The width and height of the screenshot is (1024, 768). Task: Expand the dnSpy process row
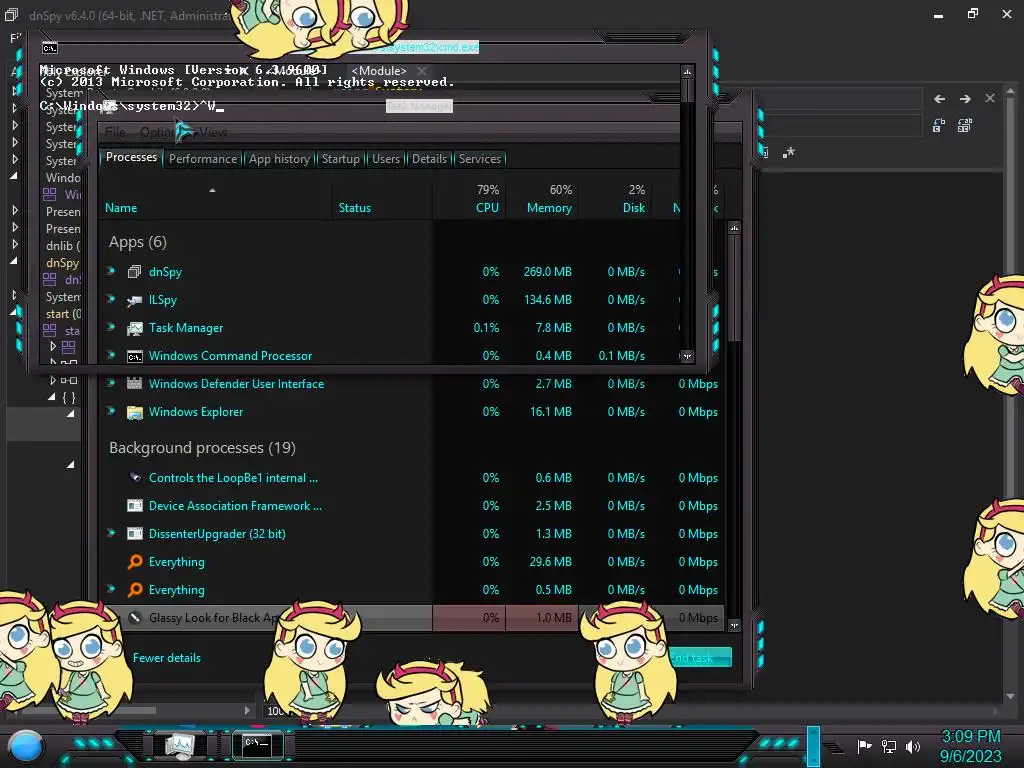[111, 271]
